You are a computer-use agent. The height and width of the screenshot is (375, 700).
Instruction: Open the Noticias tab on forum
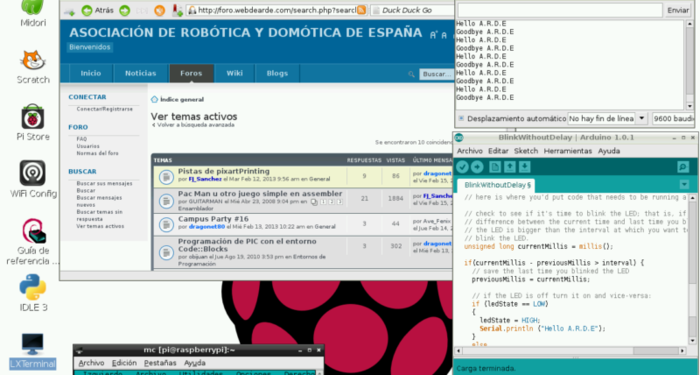click(x=141, y=74)
